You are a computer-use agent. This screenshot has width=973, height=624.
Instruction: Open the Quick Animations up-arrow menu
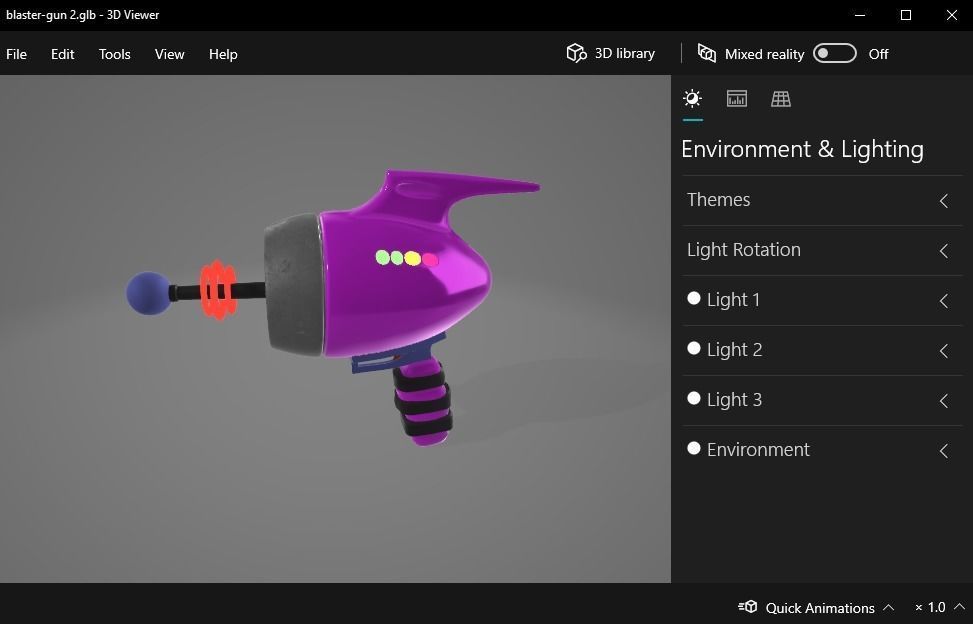(888, 607)
